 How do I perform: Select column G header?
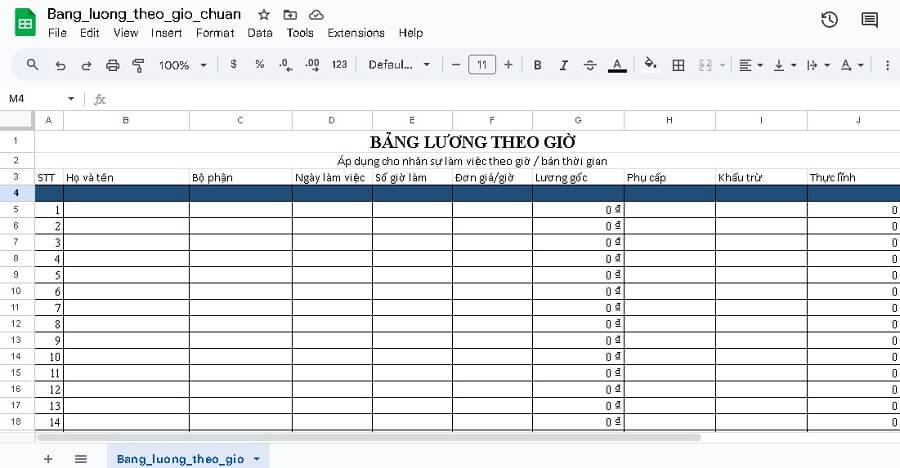click(x=578, y=120)
